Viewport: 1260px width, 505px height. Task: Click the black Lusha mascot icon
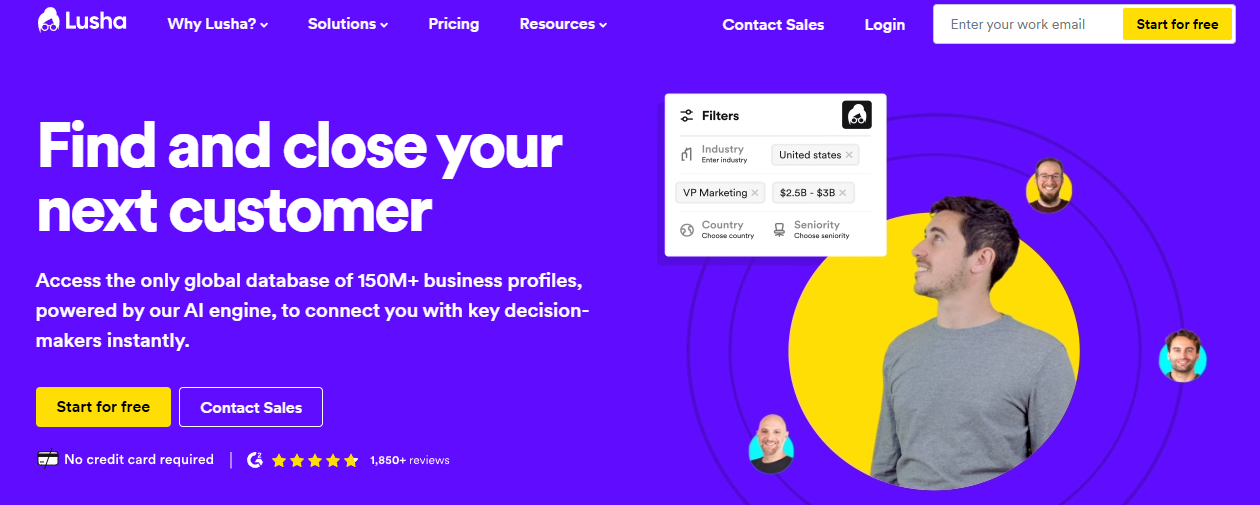(x=857, y=115)
